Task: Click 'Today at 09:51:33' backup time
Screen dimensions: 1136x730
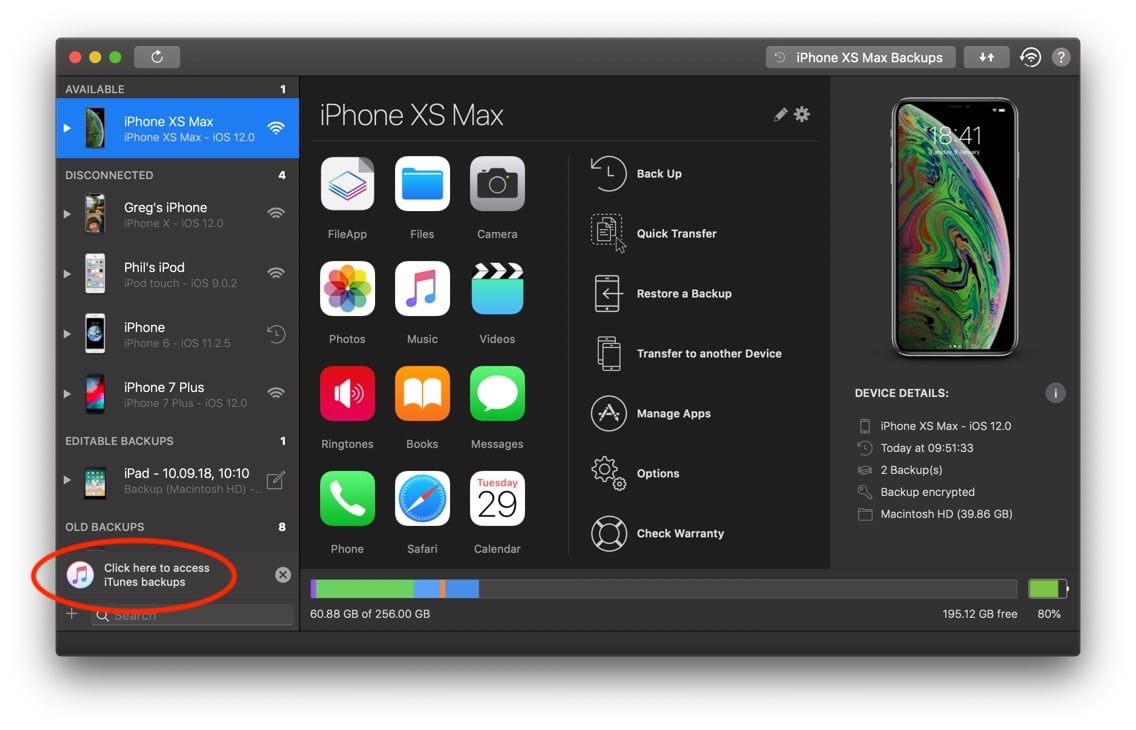Action: point(927,448)
